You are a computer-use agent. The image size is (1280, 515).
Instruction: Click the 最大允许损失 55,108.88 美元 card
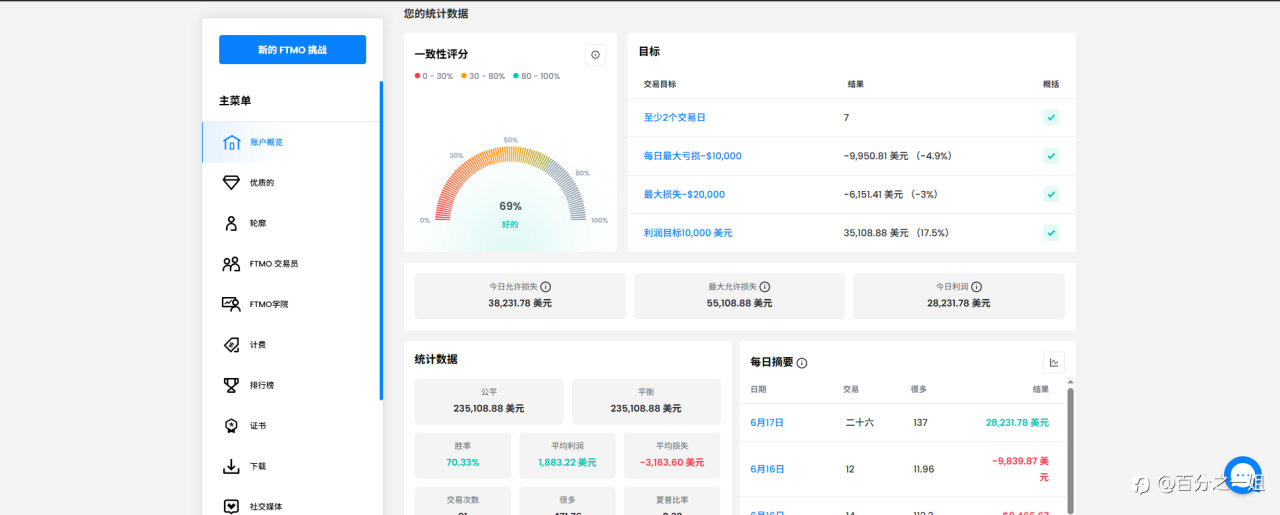point(739,296)
